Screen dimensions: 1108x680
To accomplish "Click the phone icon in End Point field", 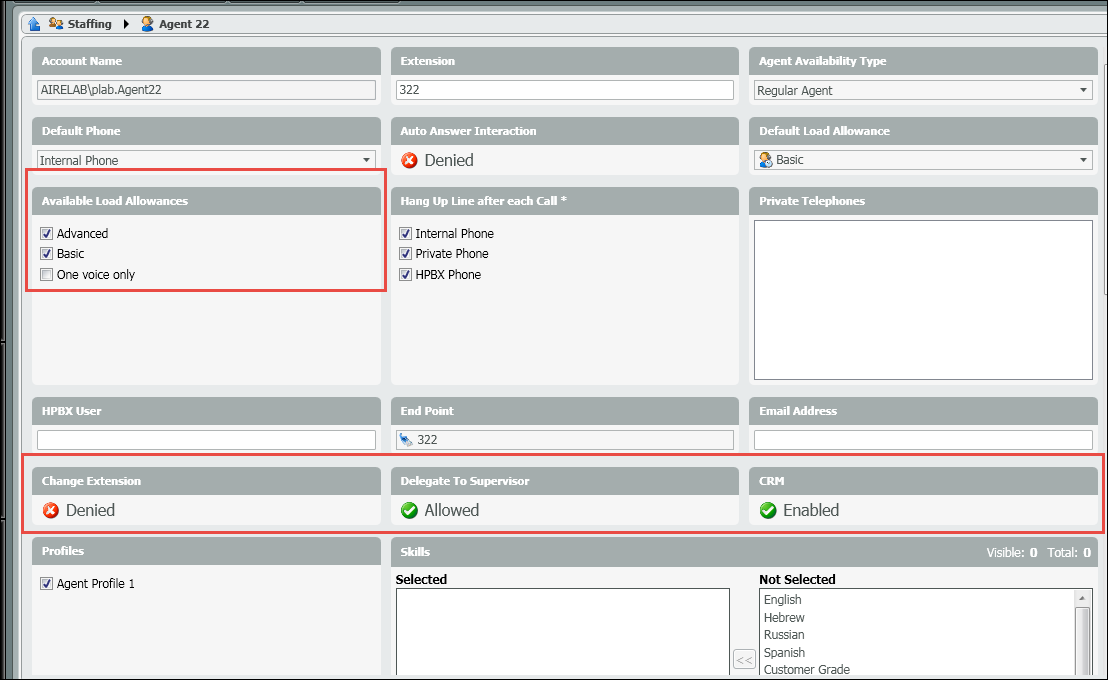I will pos(406,439).
